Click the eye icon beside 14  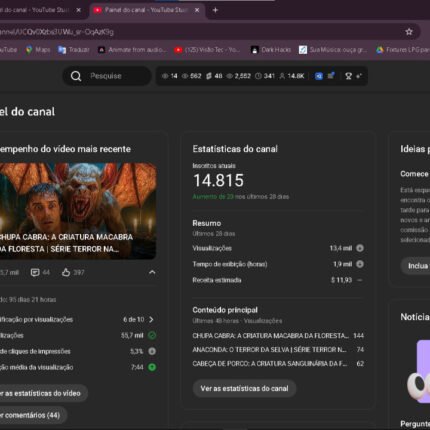(165, 76)
